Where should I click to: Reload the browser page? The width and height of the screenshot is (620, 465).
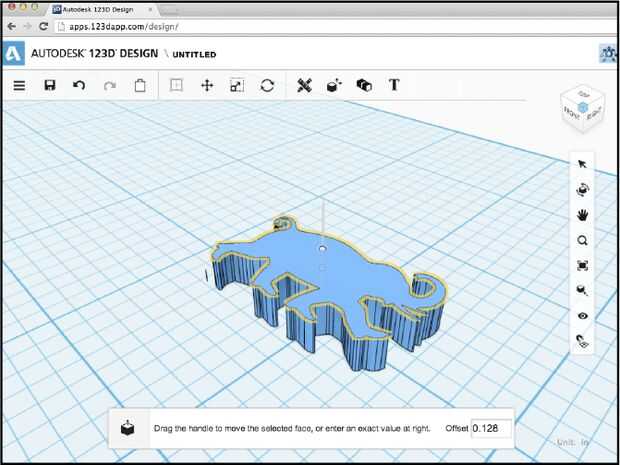(x=43, y=26)
